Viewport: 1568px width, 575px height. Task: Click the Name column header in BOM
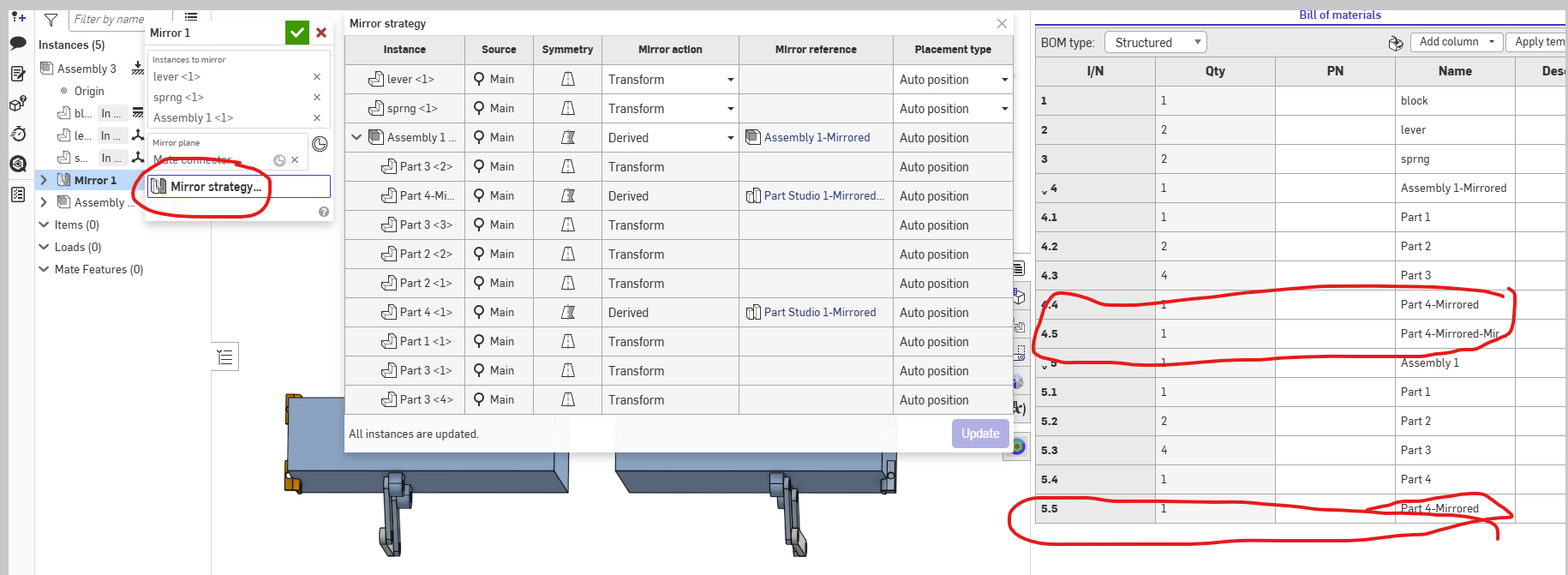click(1455, 71)
